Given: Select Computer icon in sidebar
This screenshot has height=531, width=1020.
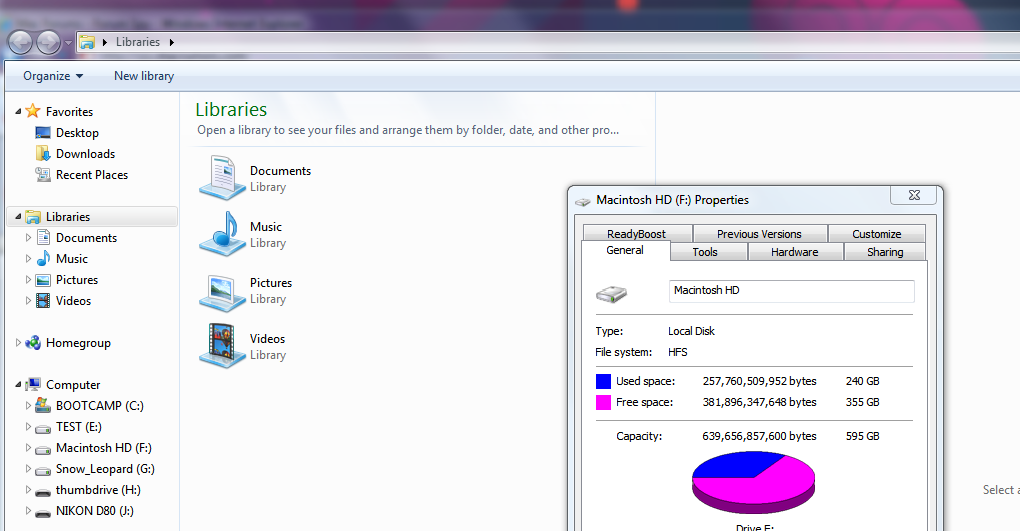Looking at the screenshot, I should 33,385.
